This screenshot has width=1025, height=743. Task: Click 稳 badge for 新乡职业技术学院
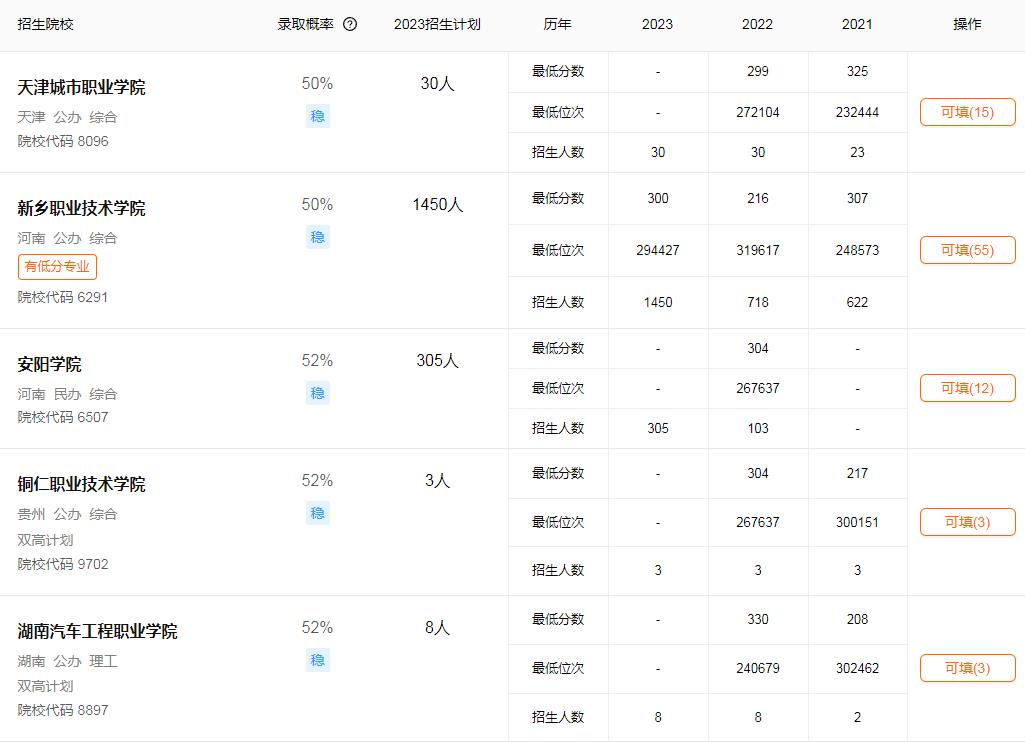[318, 237]
